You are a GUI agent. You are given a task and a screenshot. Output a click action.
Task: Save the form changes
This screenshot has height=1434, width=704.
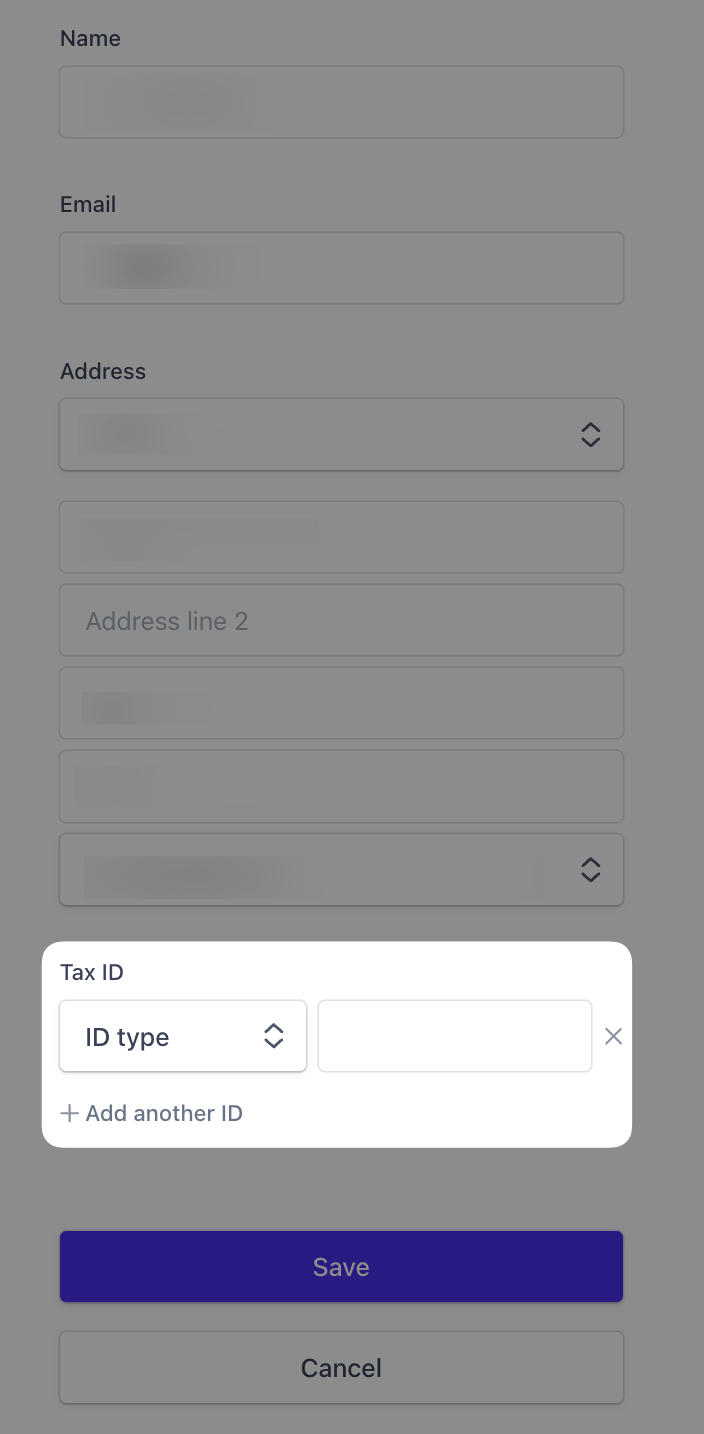tap(341, 1266)
